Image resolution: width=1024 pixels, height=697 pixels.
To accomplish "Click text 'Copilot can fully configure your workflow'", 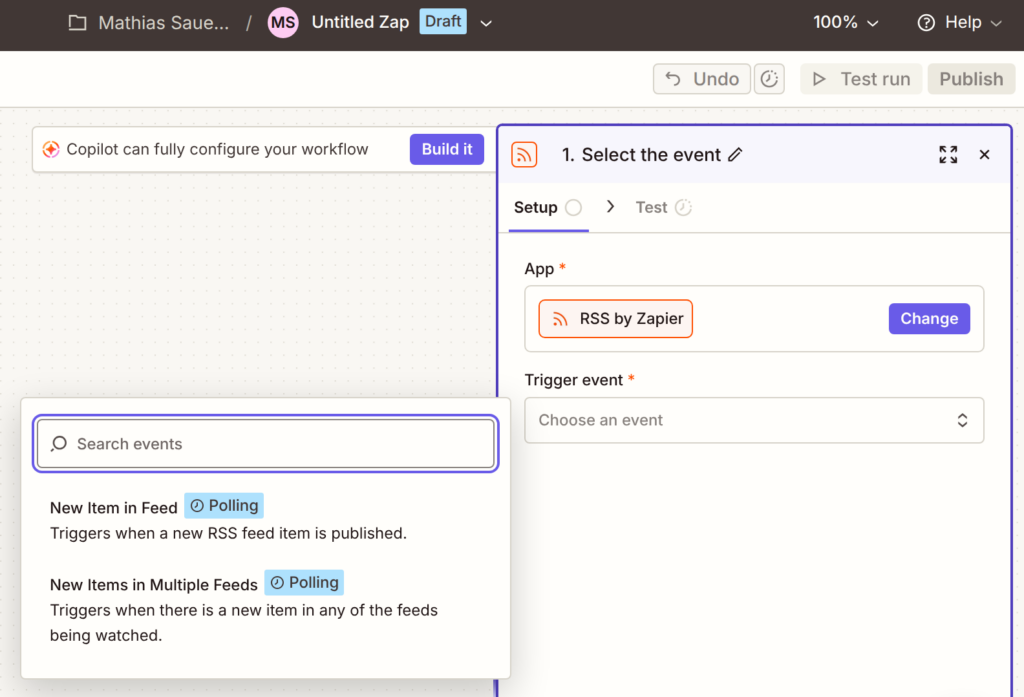I will tap(217, 150).
